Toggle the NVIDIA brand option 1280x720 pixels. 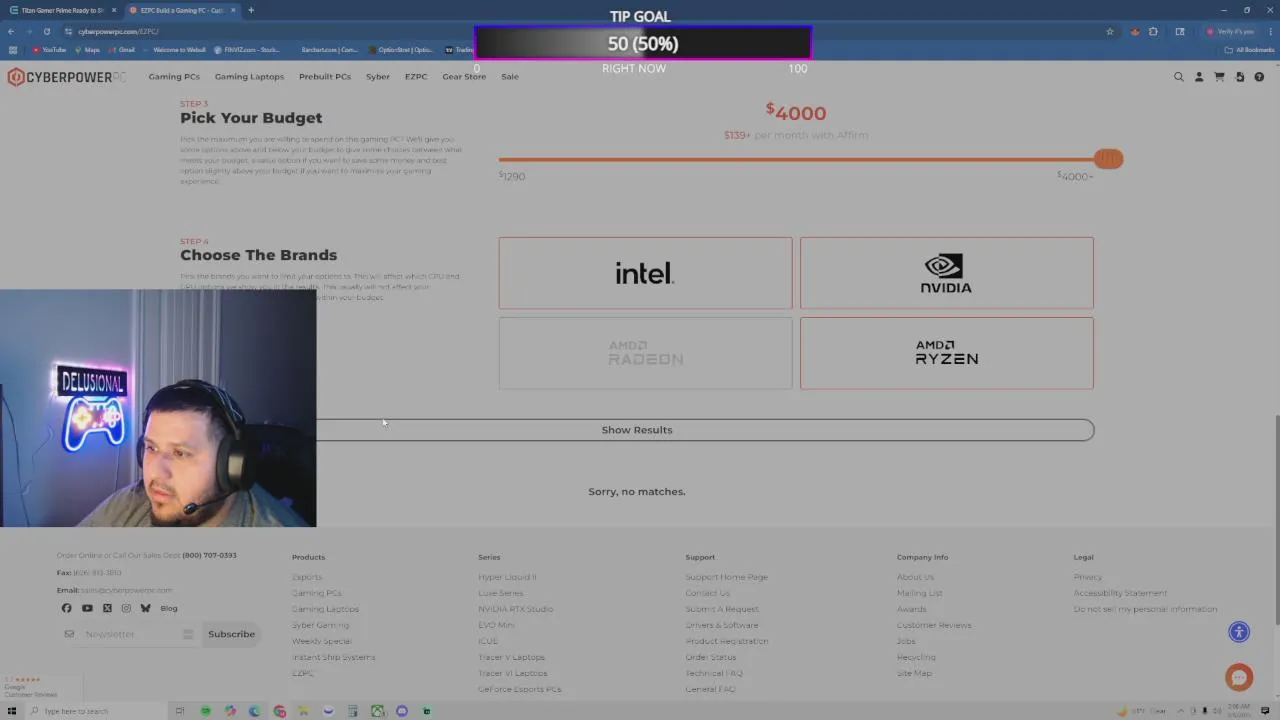(946, 273)
